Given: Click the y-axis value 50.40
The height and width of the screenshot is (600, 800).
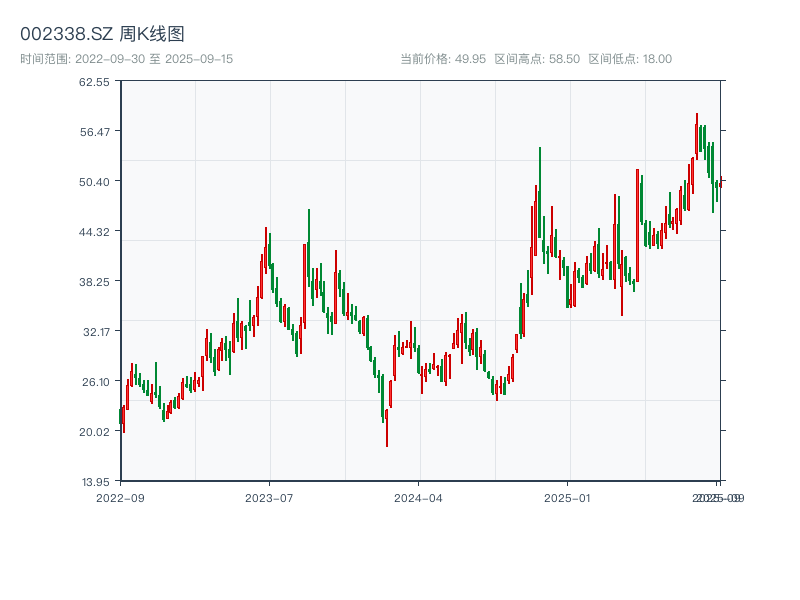Looking at the screenshot, I should click(94, 182).
